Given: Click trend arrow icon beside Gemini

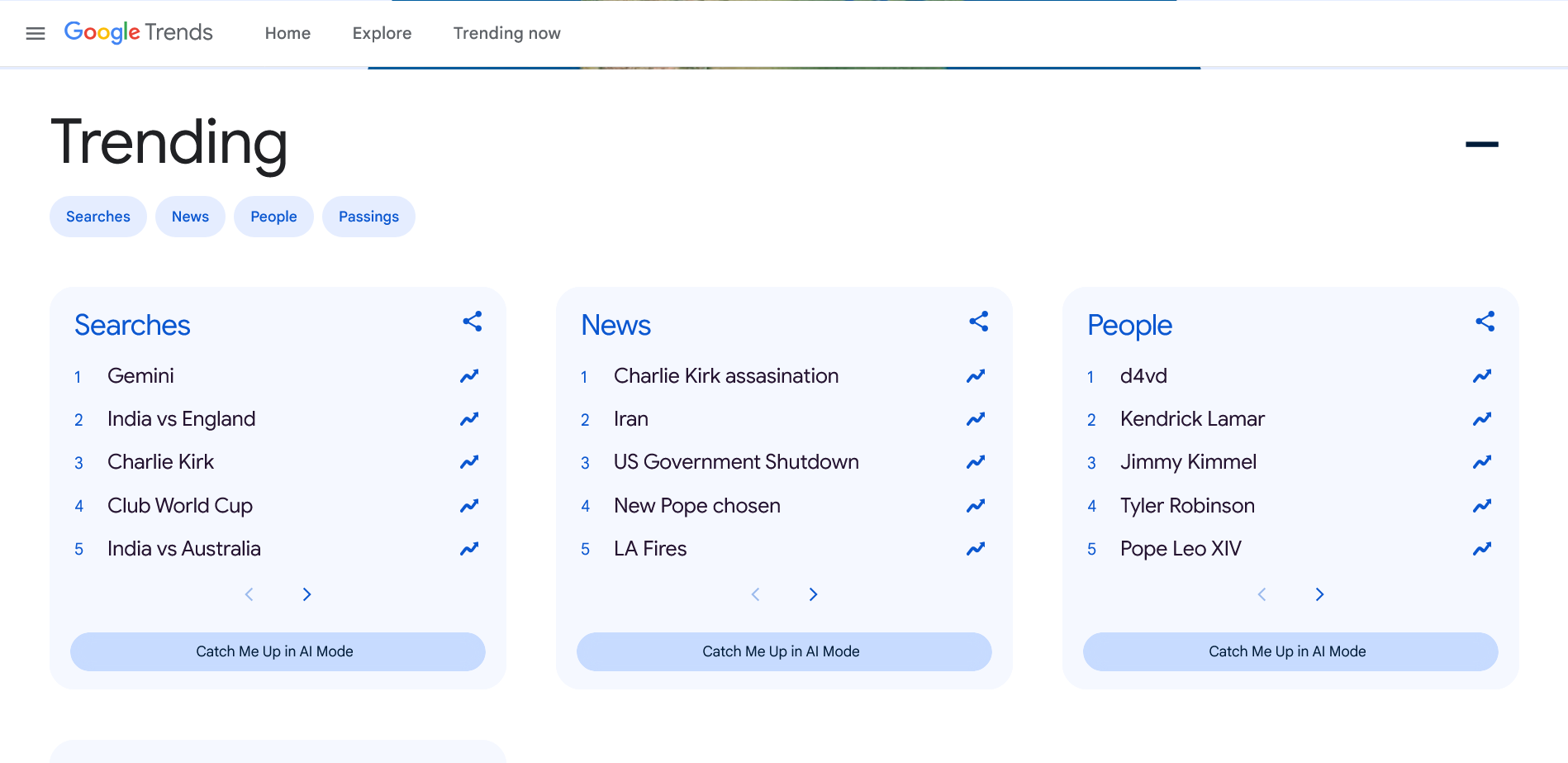Looking at the screenshot, I should [469, 376].
